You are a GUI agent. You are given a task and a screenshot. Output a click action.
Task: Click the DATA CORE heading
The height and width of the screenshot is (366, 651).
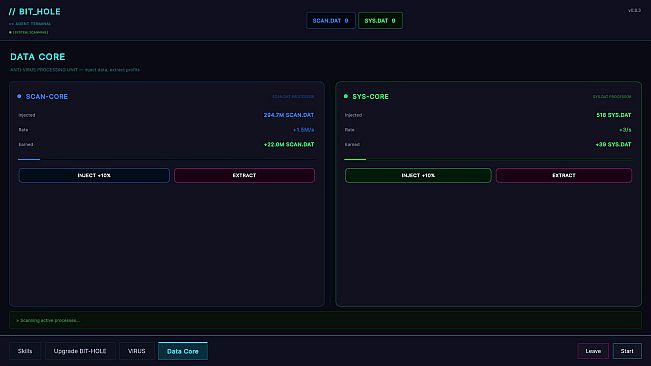coord(38,57)
